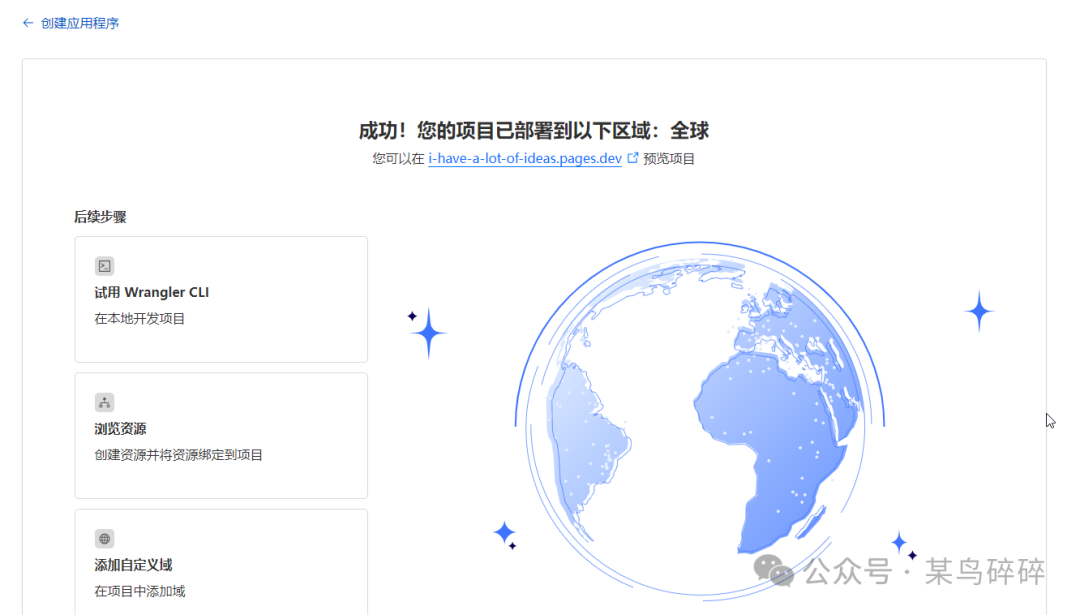Click the 预览项目 text after the URL
The height and width of the screenshot is (615, 1080).
[670, 158]
